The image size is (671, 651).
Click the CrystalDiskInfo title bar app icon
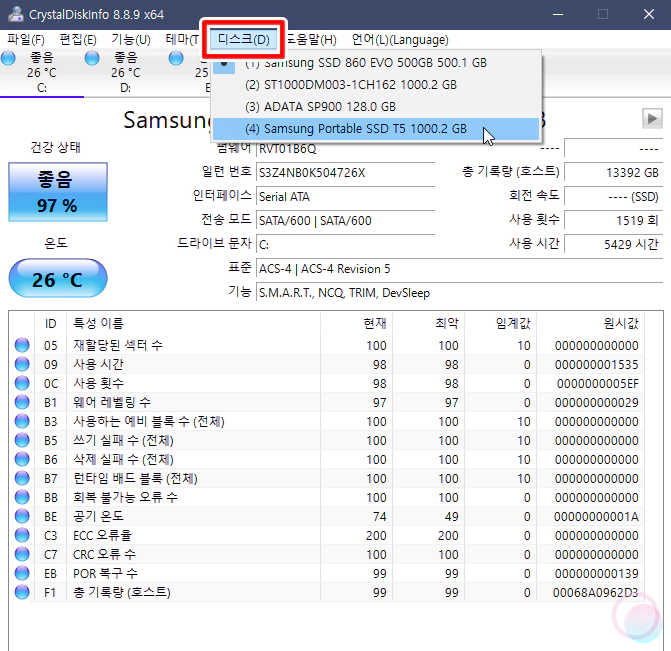click(x=16, y=14)
